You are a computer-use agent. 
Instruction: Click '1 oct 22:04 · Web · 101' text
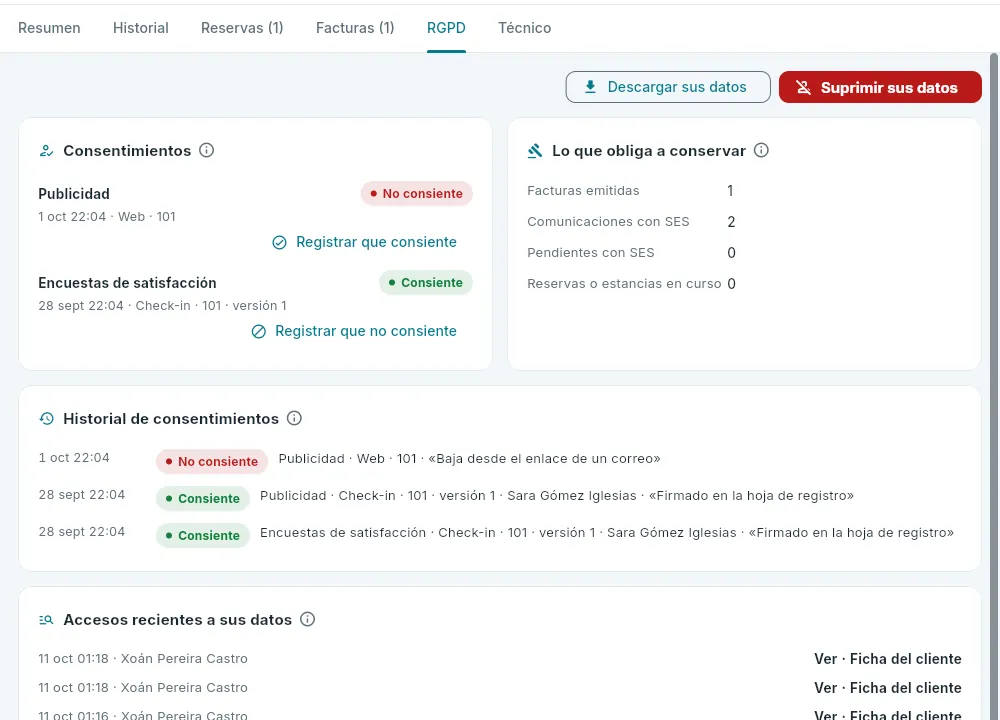tap(107, 217)
